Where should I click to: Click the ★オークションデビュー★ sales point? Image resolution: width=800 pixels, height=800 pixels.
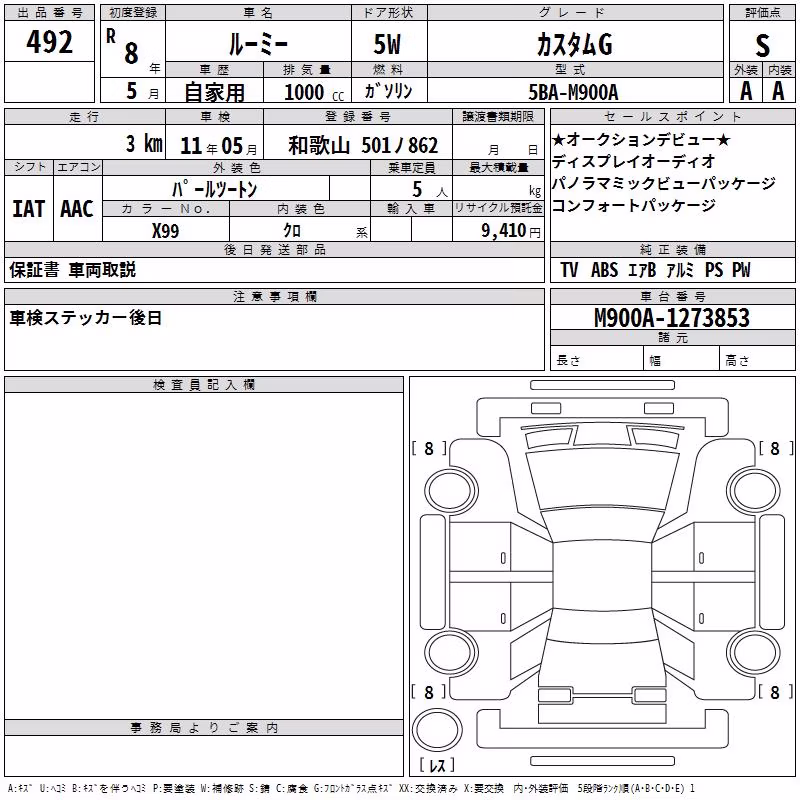[641, 139]
